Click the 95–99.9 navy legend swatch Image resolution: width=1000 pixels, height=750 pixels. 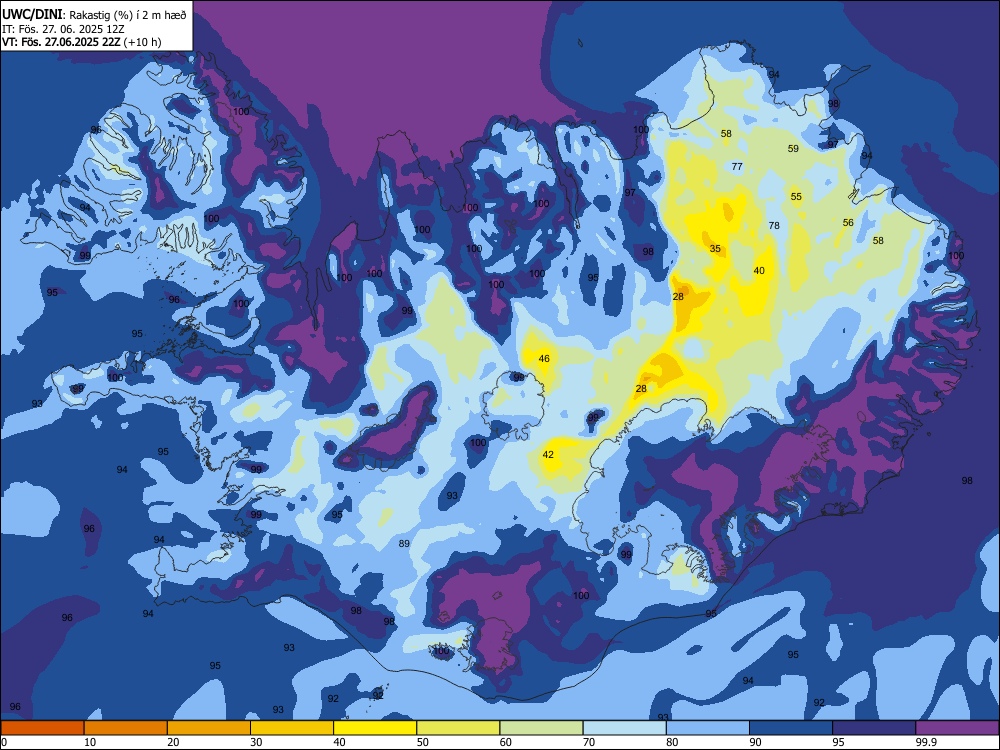point(874,728)
